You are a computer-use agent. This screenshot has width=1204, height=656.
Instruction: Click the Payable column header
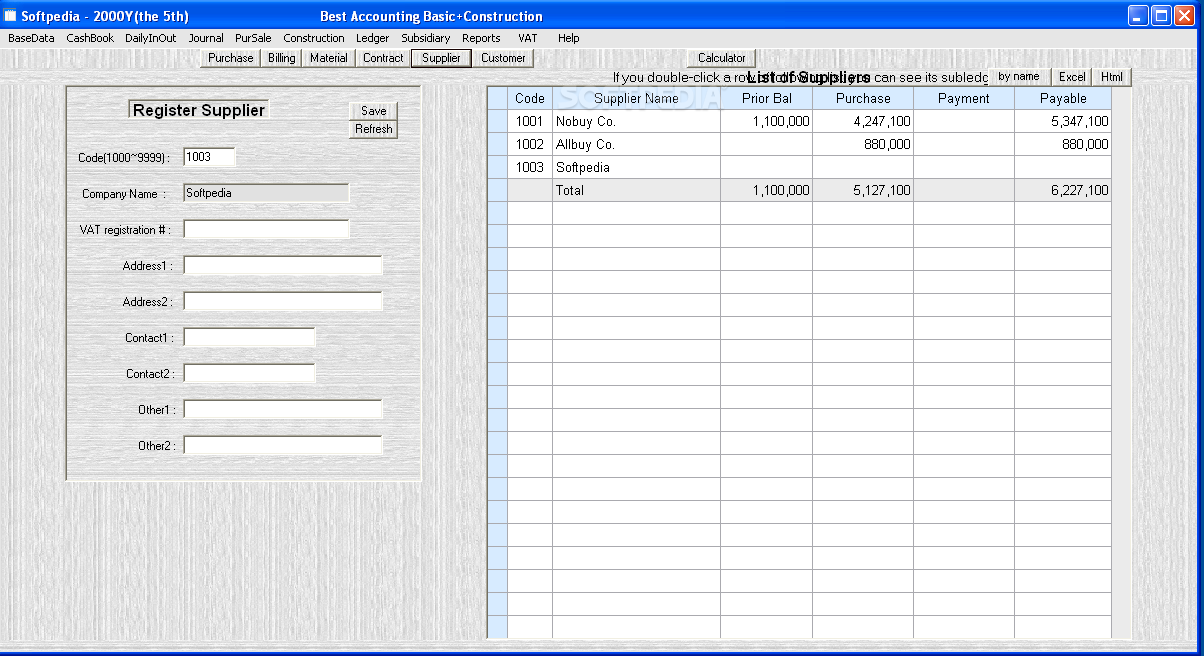(1063, 98)
